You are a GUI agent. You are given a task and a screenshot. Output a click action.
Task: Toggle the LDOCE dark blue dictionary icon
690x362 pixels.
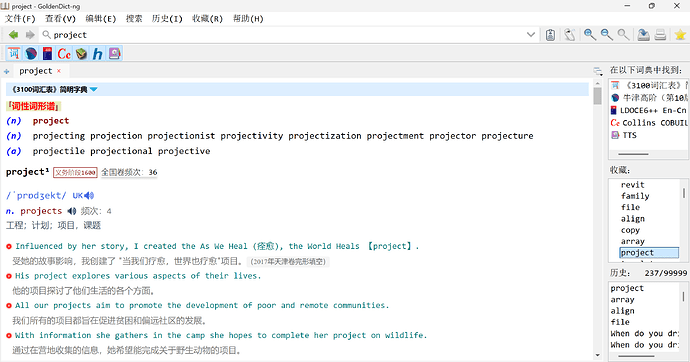pos(48,54)
